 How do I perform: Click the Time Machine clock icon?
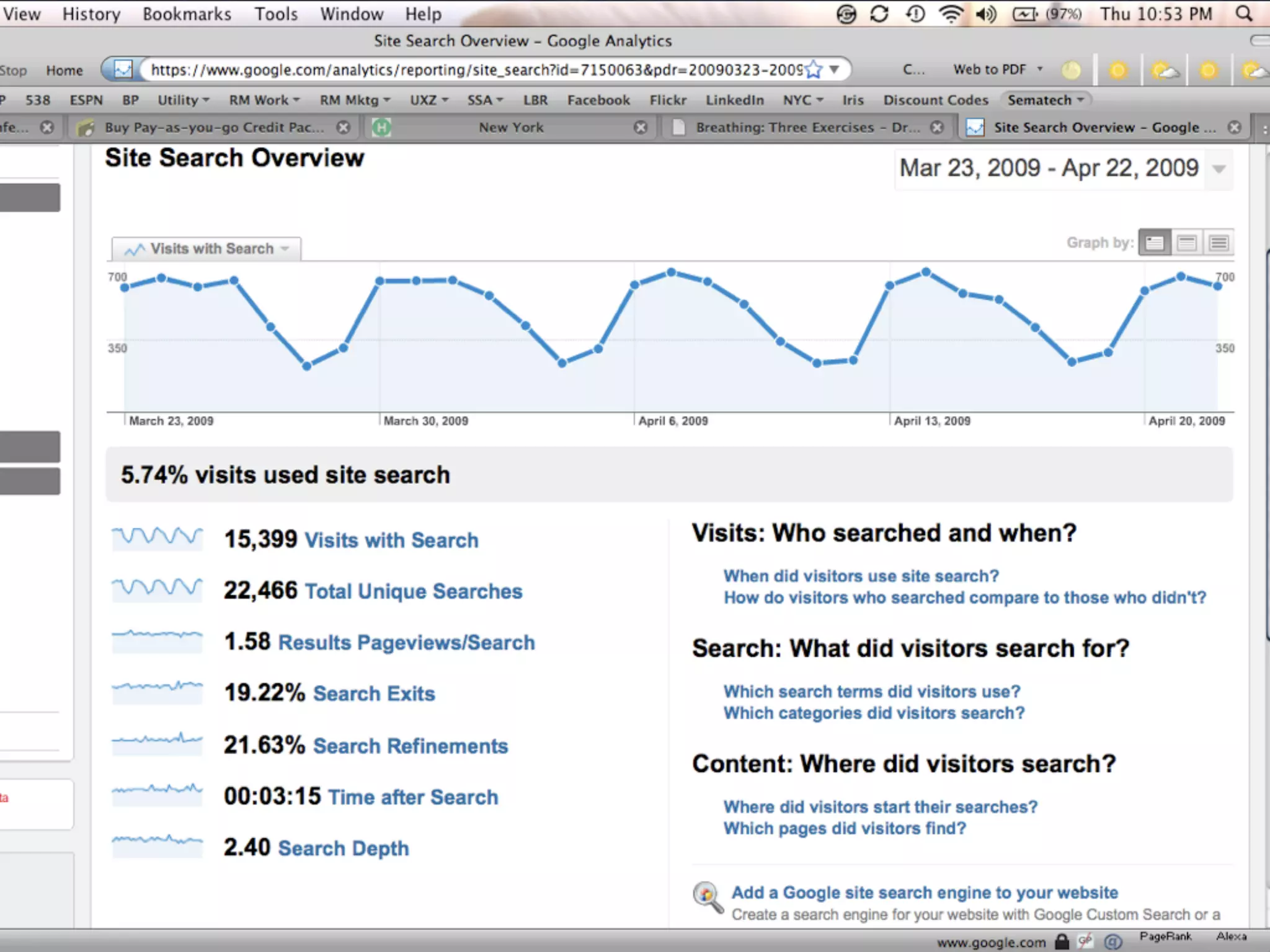[x=915, y=14]
